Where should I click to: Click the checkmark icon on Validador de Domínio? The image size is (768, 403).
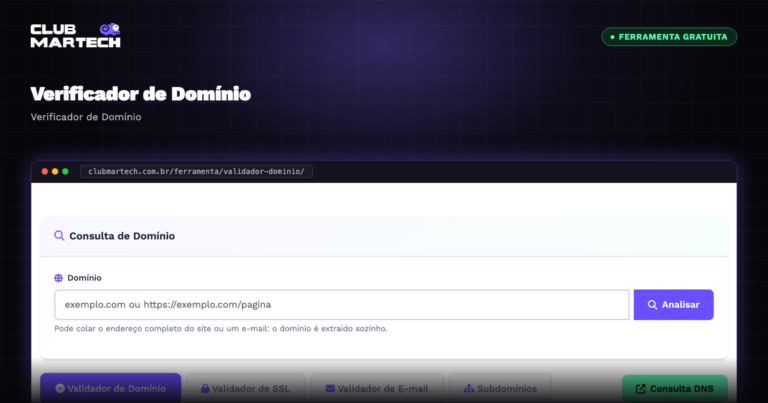(60, 388)
